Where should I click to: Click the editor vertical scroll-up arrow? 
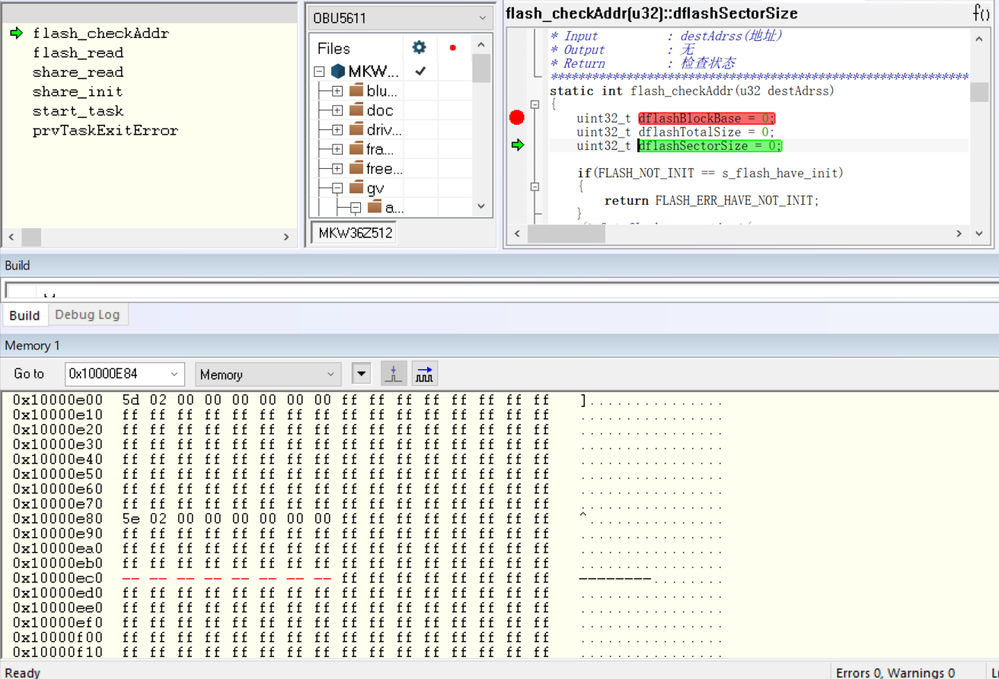tap(979, 39)
